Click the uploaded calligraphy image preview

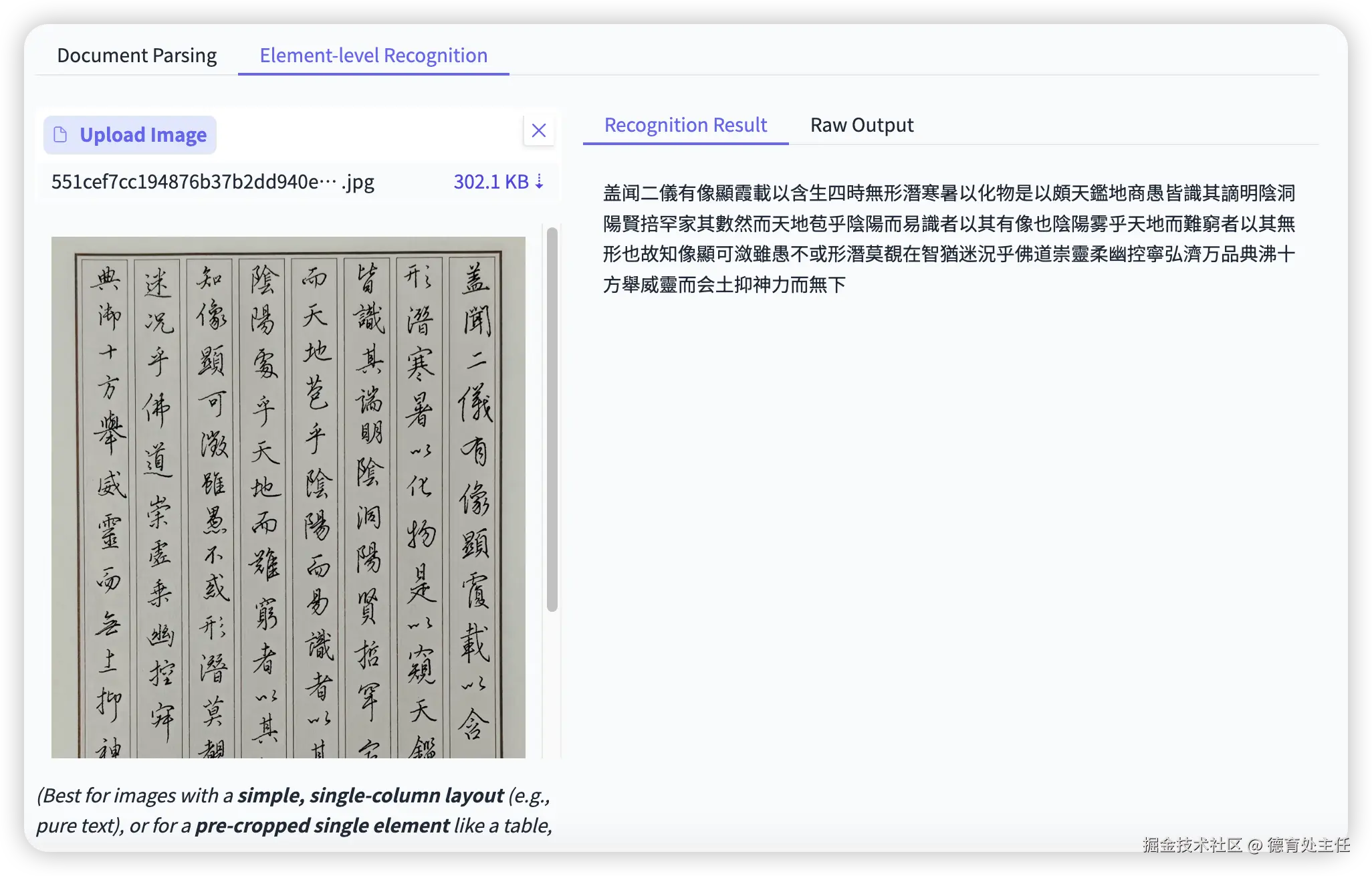pos(288,497)
